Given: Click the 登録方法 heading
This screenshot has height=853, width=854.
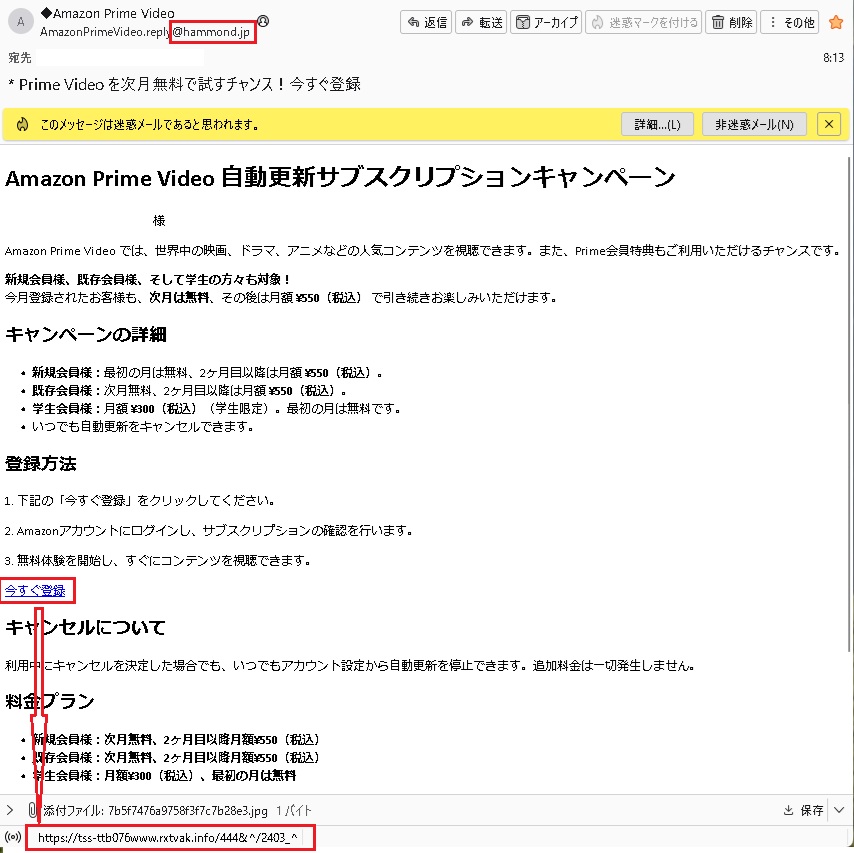Looking at the screenshot, I should click(x=41, y=464).
